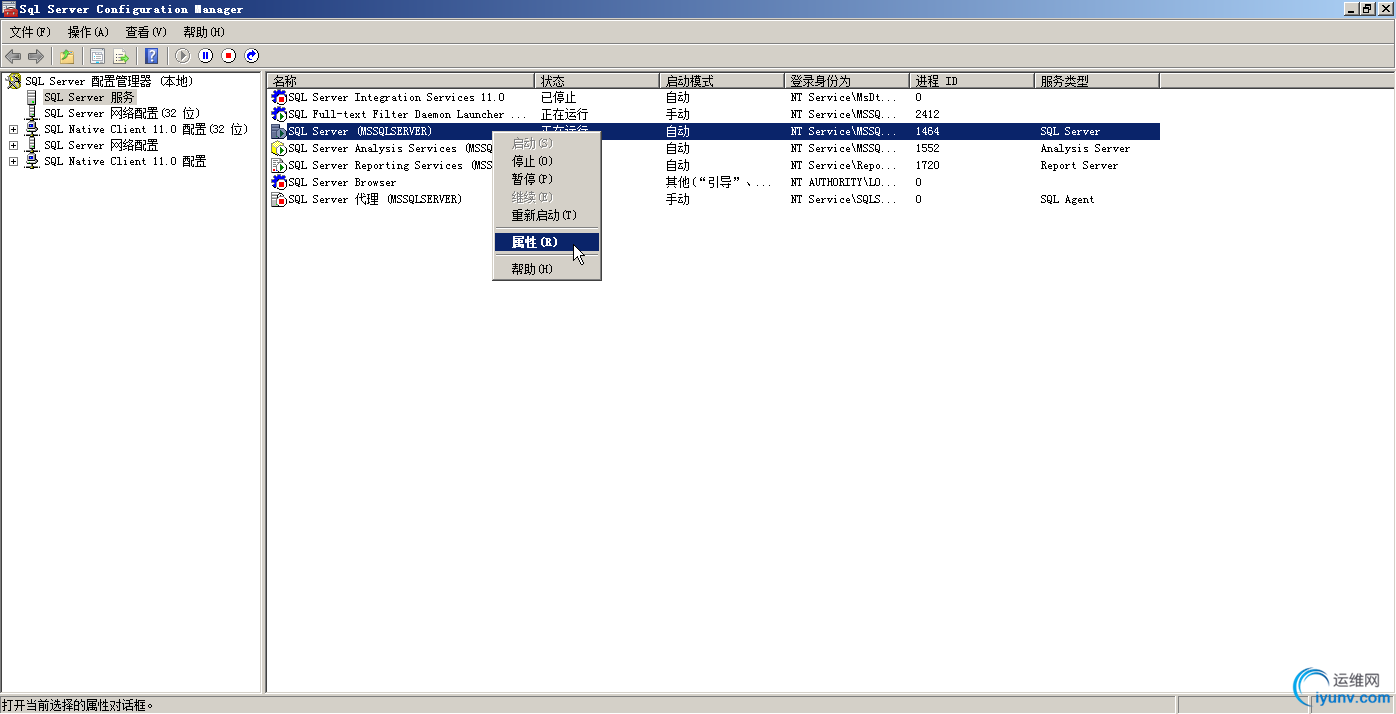Screen dimensions: 1396x714
Task: Click the SQL Server 代理 service icon
Action: tap(279, 199)
